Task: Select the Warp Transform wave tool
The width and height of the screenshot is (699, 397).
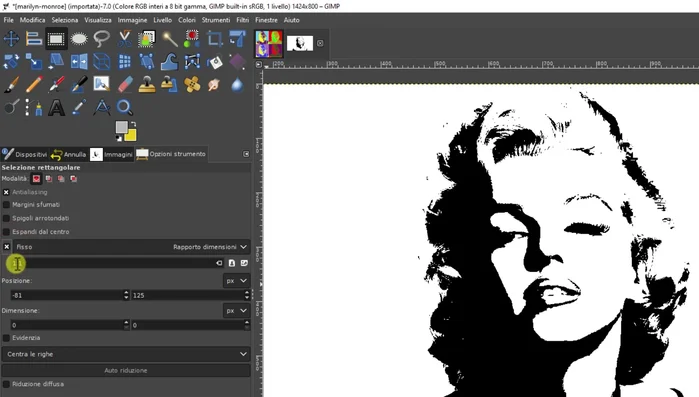Action: point(169,61)
